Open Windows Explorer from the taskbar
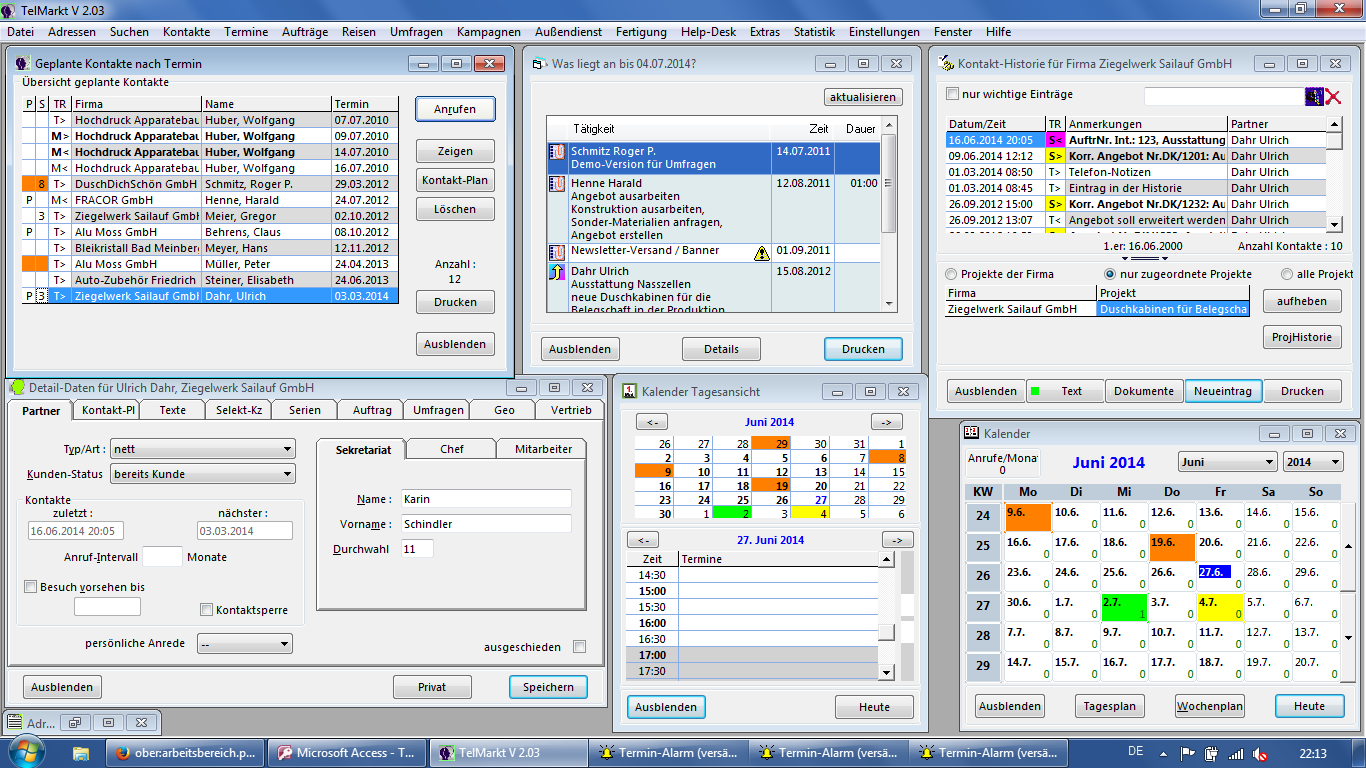 tap(81, 753)
